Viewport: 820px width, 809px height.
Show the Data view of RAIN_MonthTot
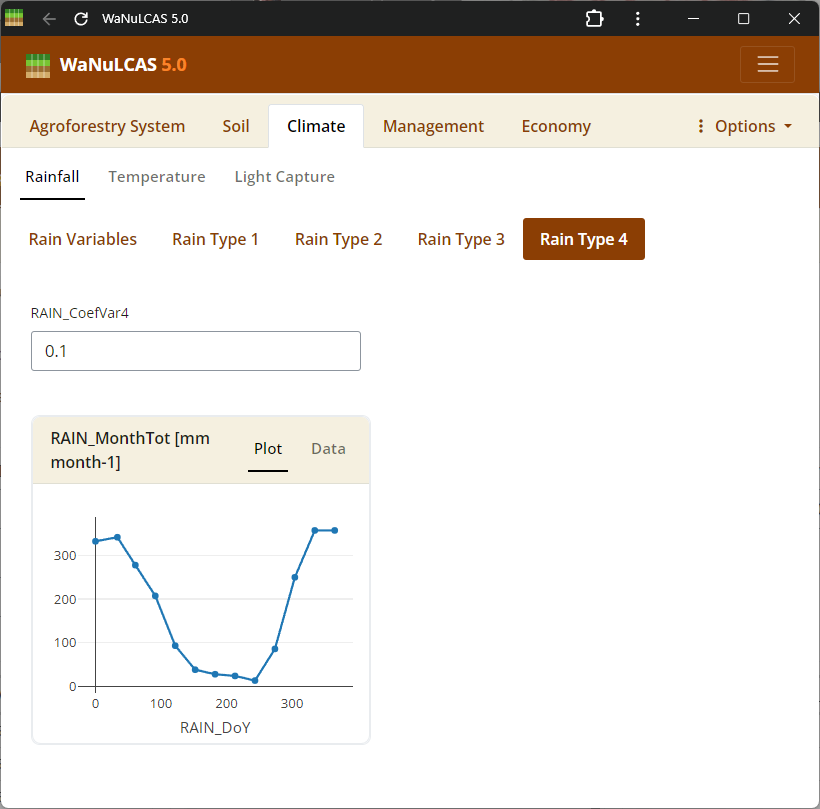click(x=328, y=449)
